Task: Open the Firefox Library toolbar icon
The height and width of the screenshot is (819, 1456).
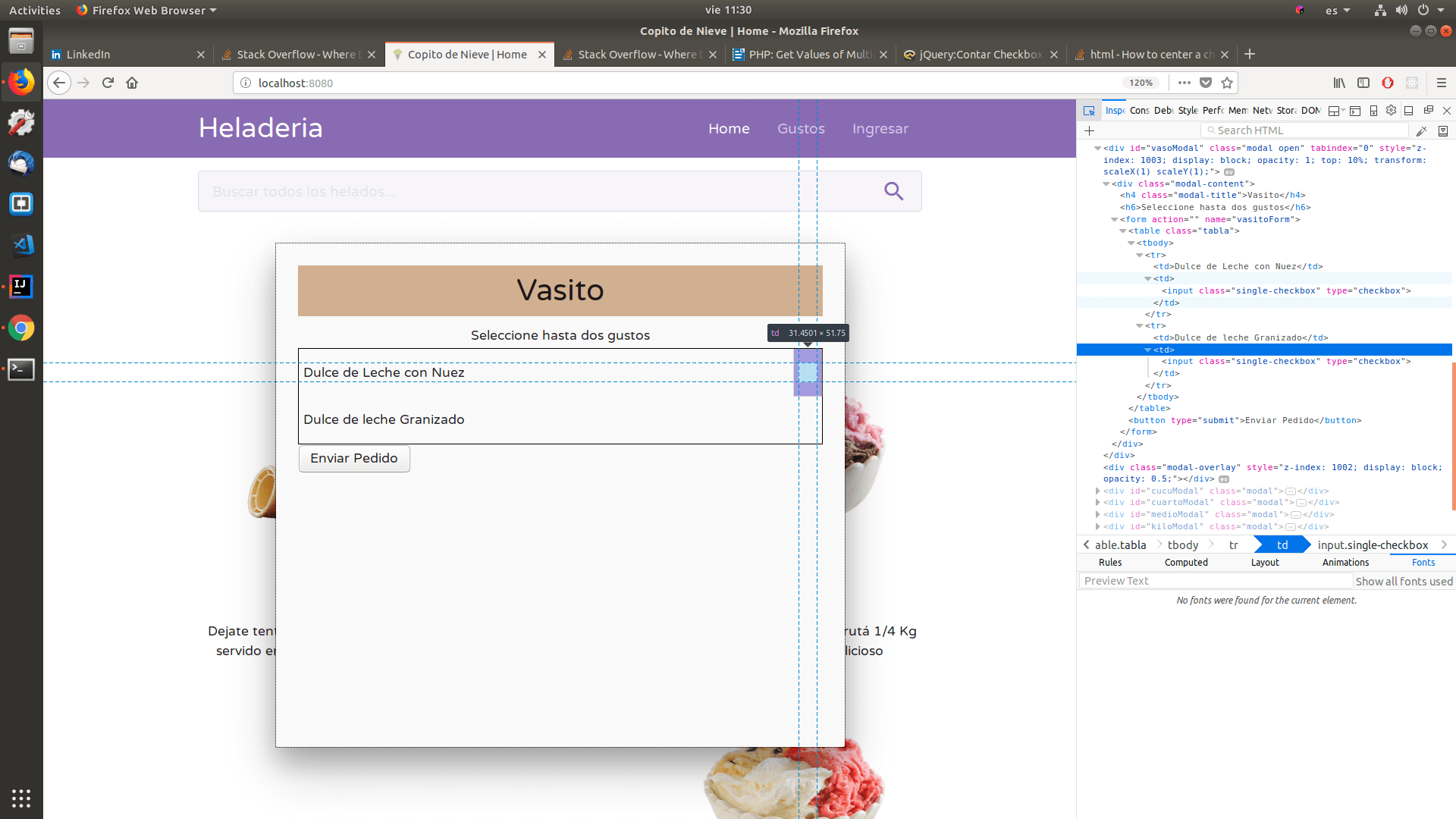Action: (x=1338, y=83)
